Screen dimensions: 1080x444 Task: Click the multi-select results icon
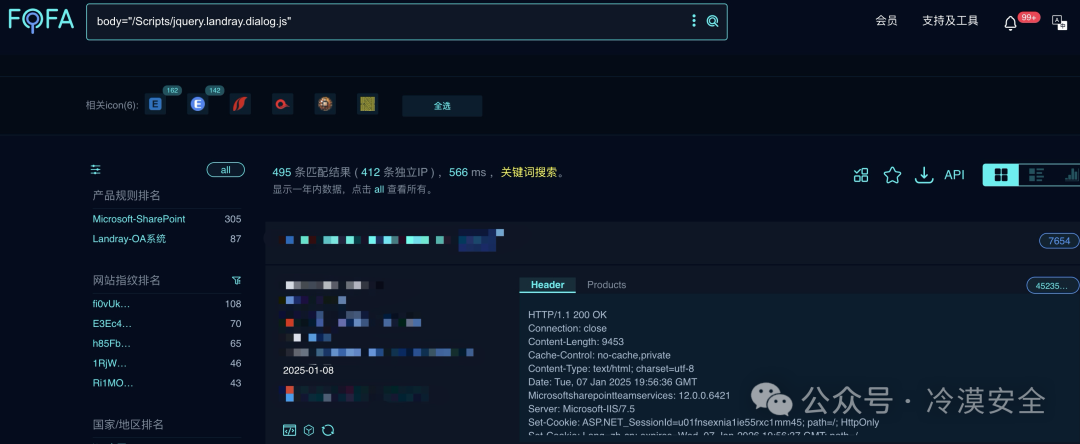(x=861, y=175)
